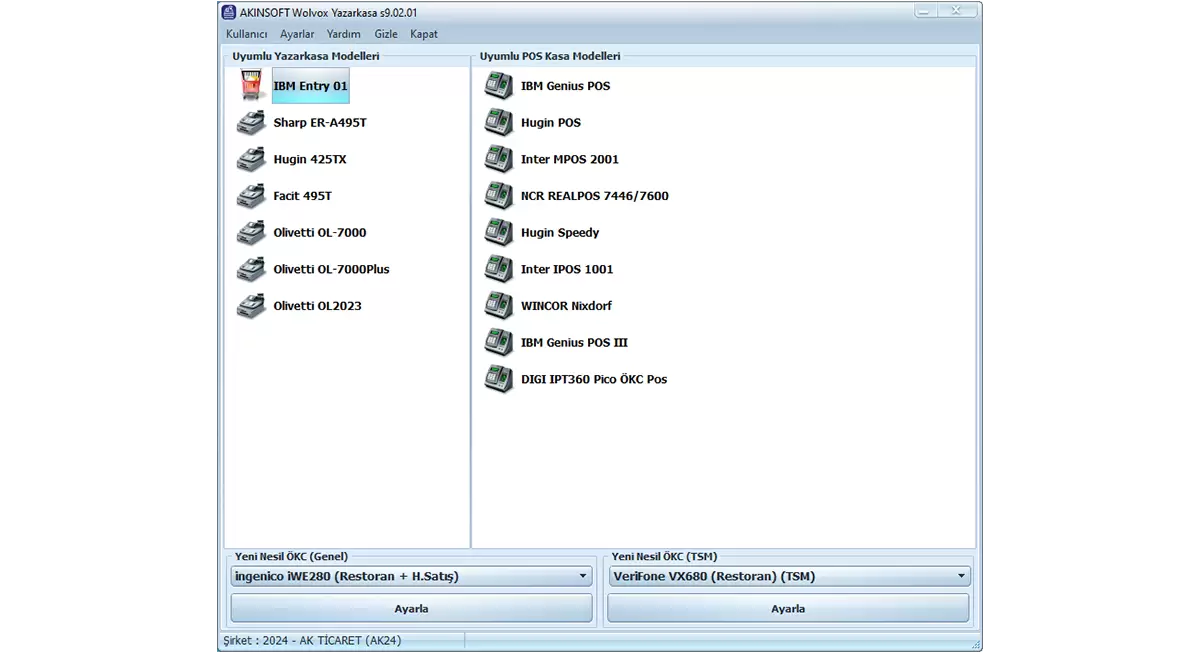Screen dimensions: 1200x653
Task: Click the WINCOR Nixdorf POS icon
Action: [x=498, y=306]
